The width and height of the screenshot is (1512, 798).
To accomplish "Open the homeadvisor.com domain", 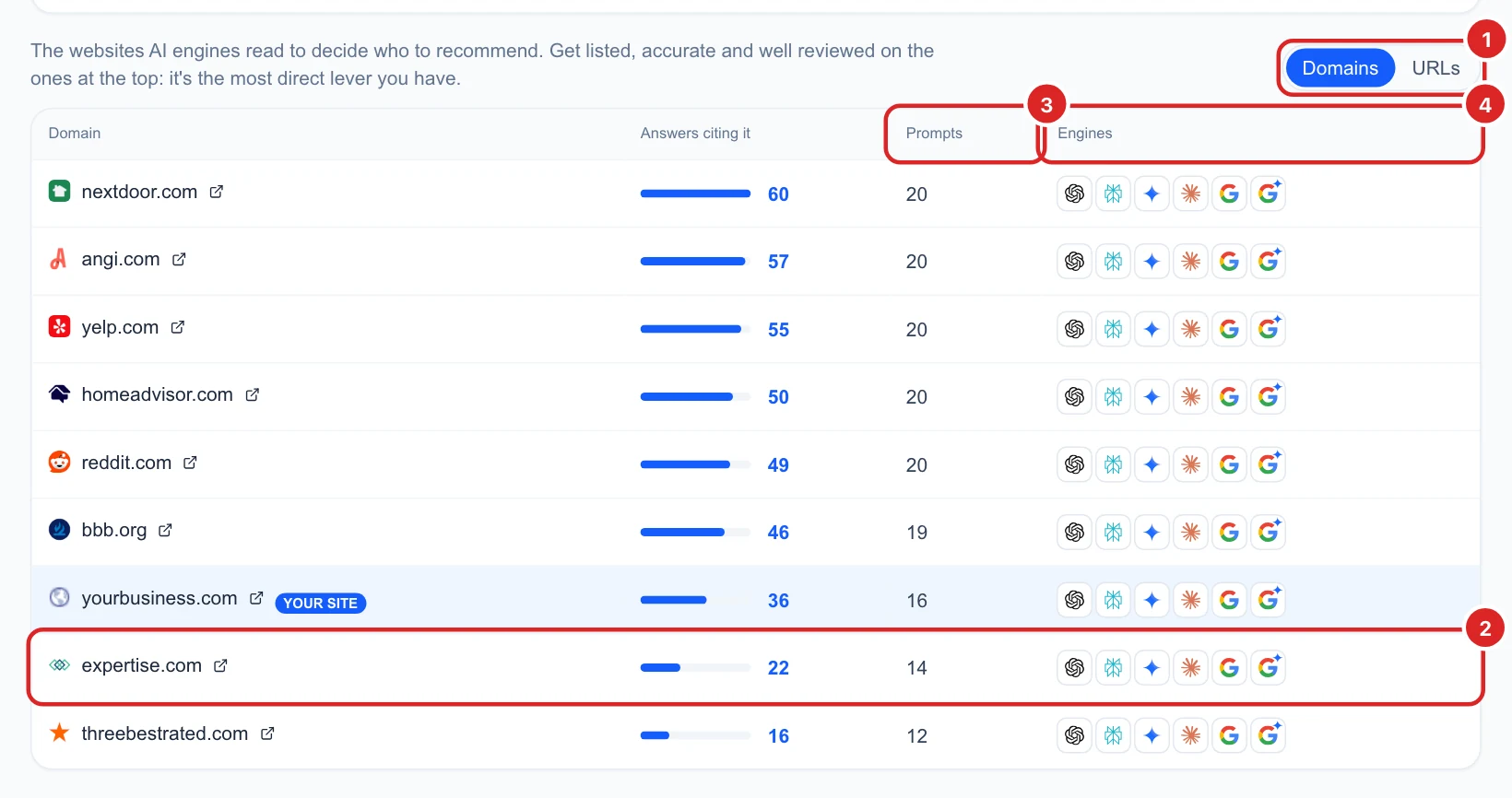I will (157, 394).
